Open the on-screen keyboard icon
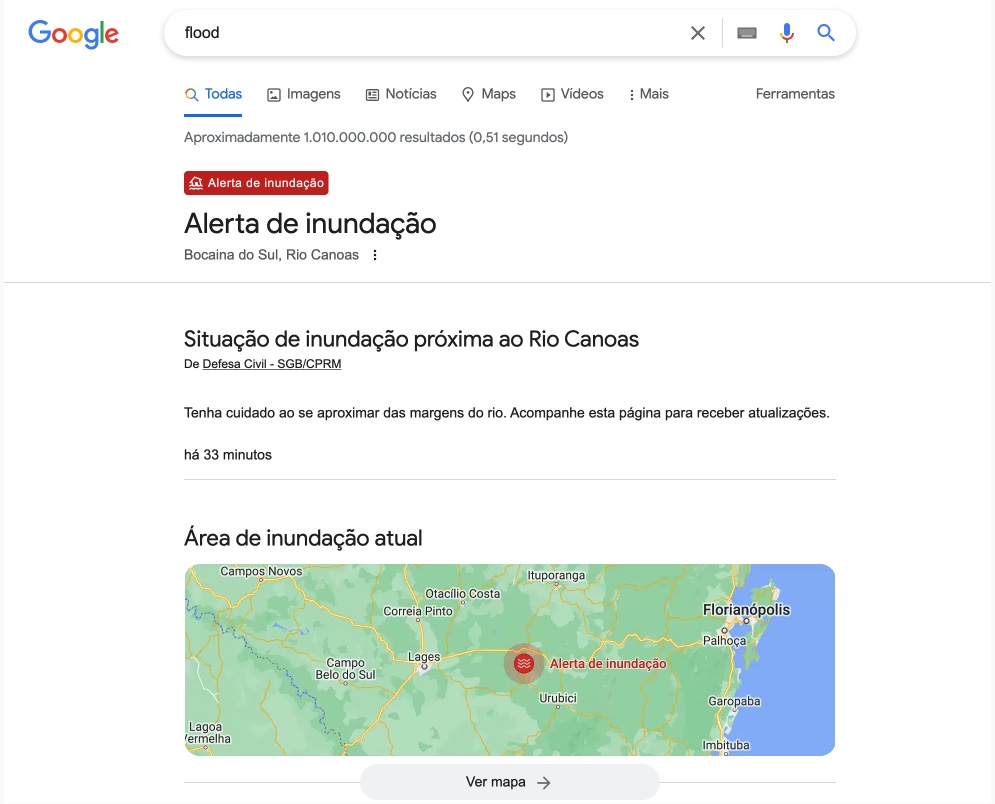Screen dimensions: 995x804 [x=746, y=33]
